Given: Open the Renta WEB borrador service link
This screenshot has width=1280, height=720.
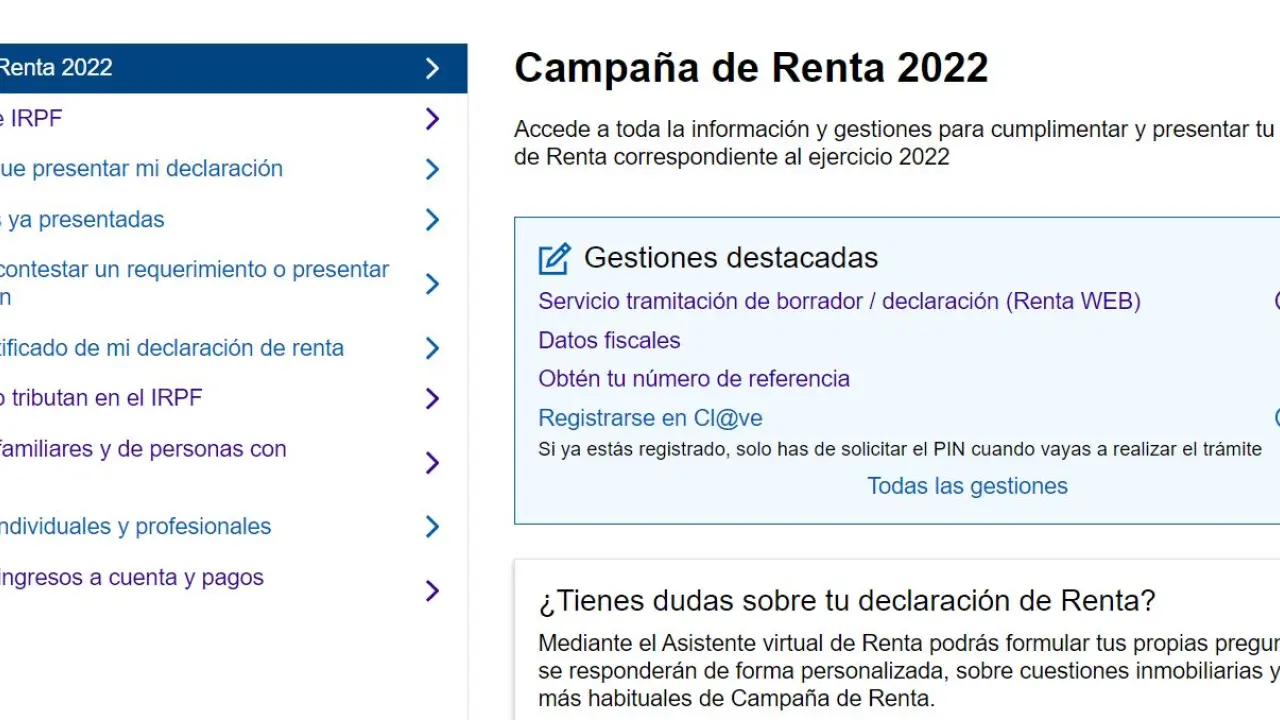Looking at the screenshot, I should [x=839, y=301].
